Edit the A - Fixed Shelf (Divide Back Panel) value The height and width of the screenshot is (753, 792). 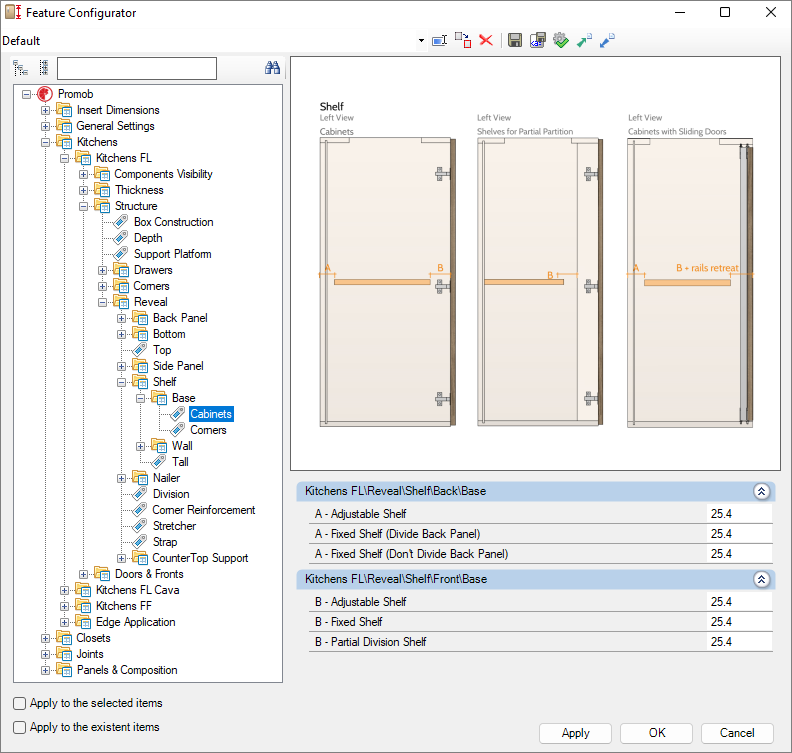pos(739,534)
